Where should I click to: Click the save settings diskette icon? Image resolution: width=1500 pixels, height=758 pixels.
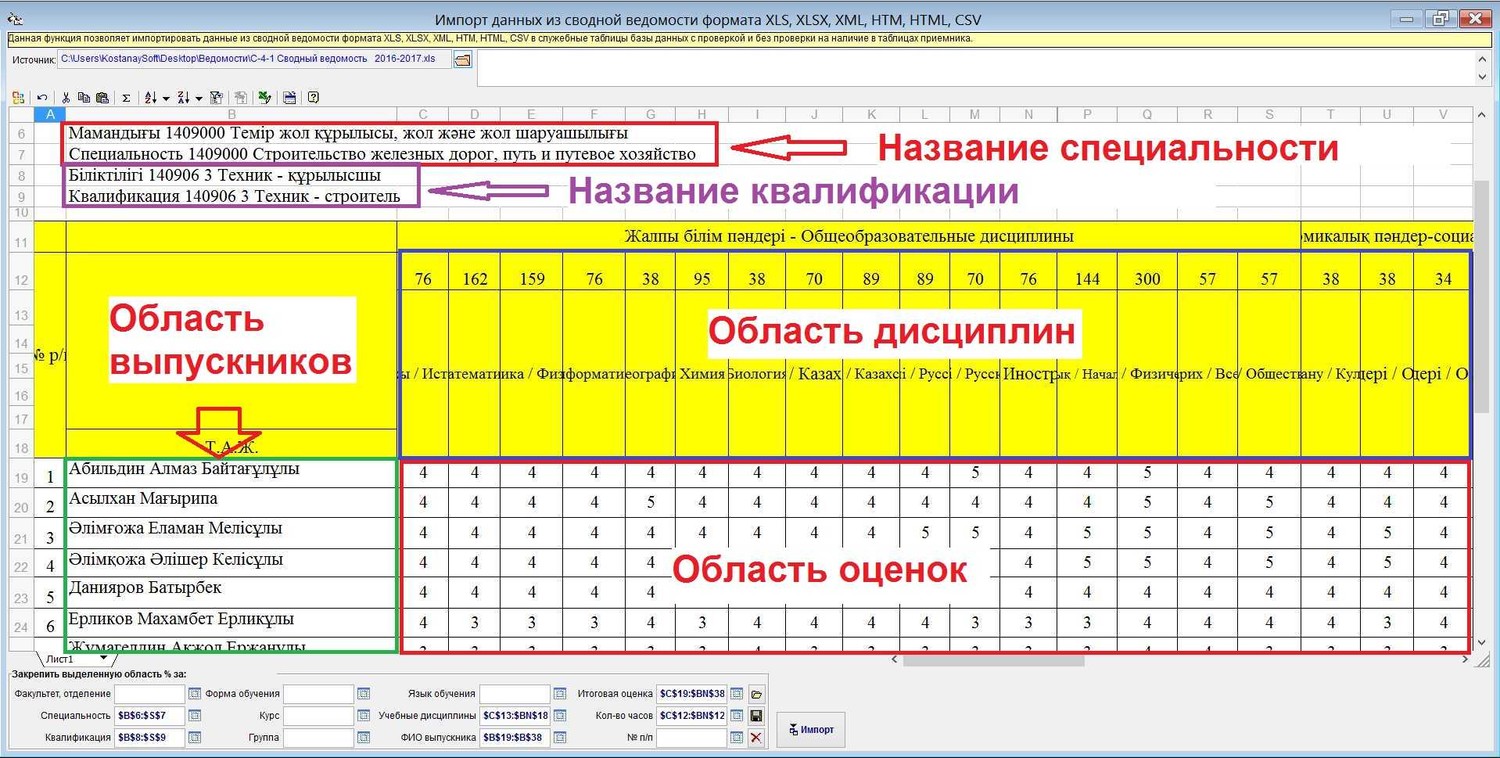tap(756, 716)
